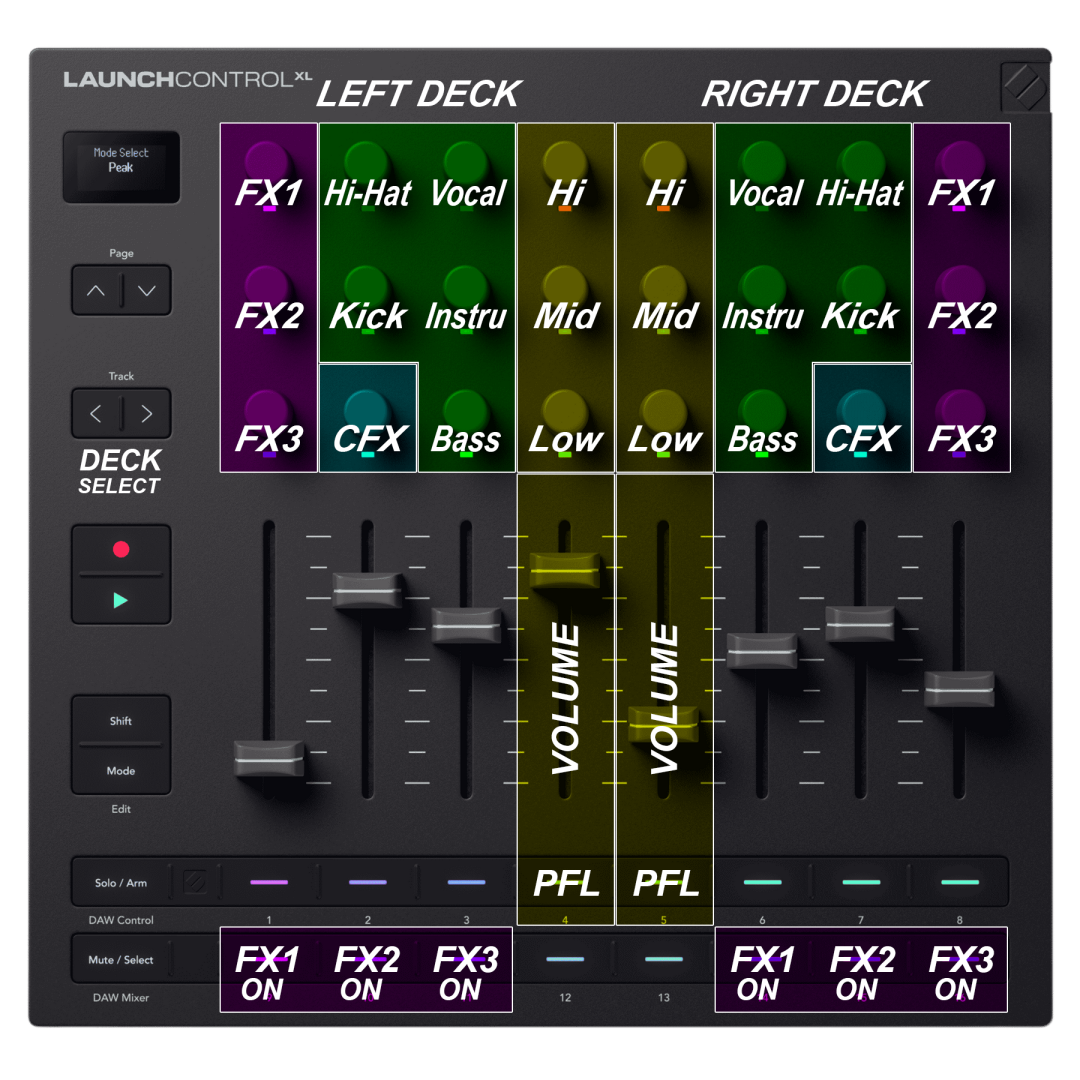Click the left deck VOLUME fader handle
Screen dimensions: 1080x1080
566,571
